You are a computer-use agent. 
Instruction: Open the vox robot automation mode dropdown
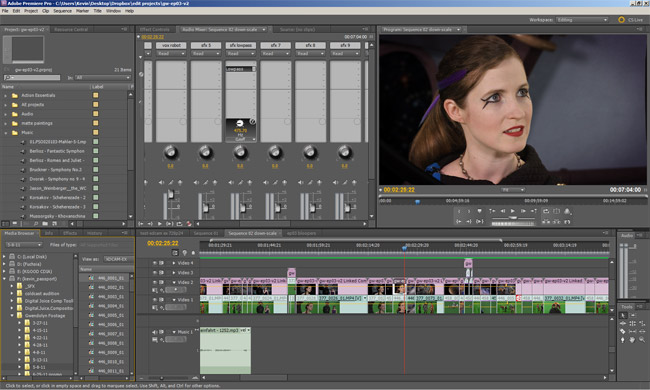[171, 53]
